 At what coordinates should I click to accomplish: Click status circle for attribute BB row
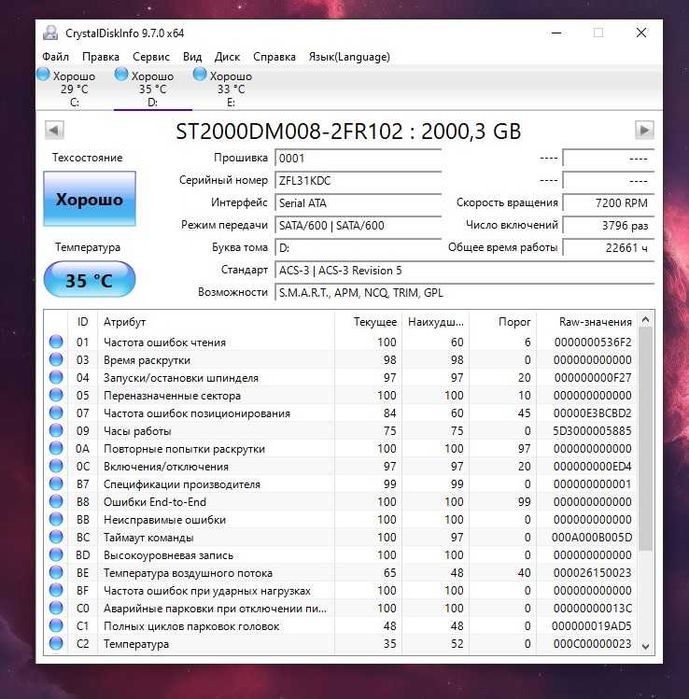pyautogui.click(x=56, y=519)
